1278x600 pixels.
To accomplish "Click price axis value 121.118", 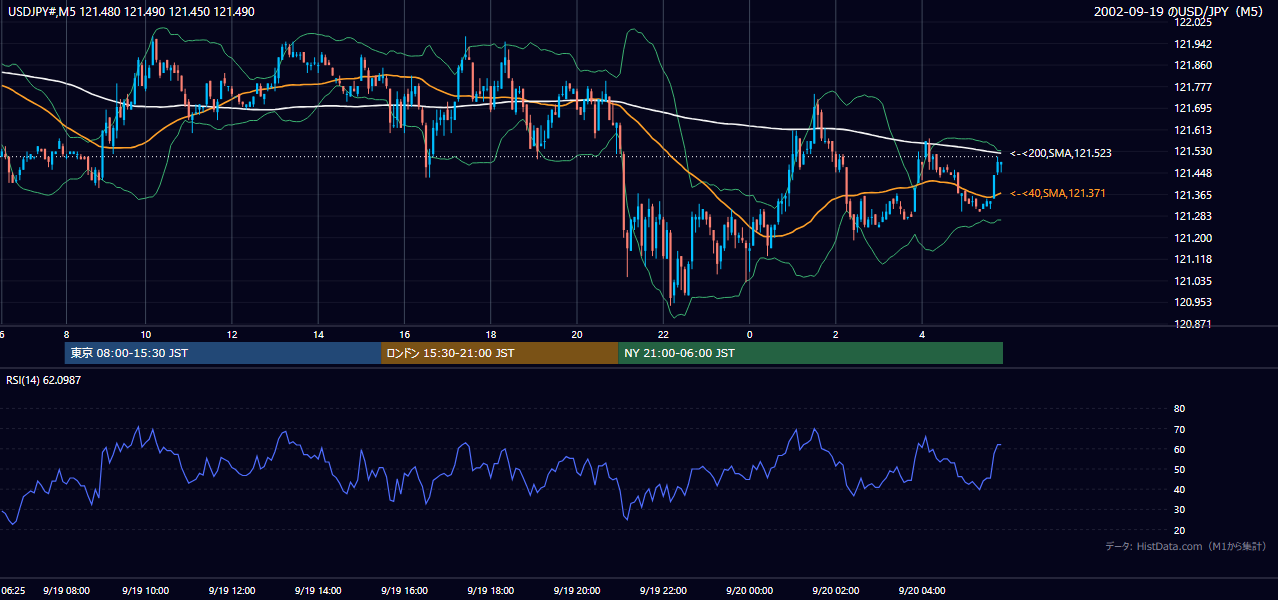I will coord(1192,259).
